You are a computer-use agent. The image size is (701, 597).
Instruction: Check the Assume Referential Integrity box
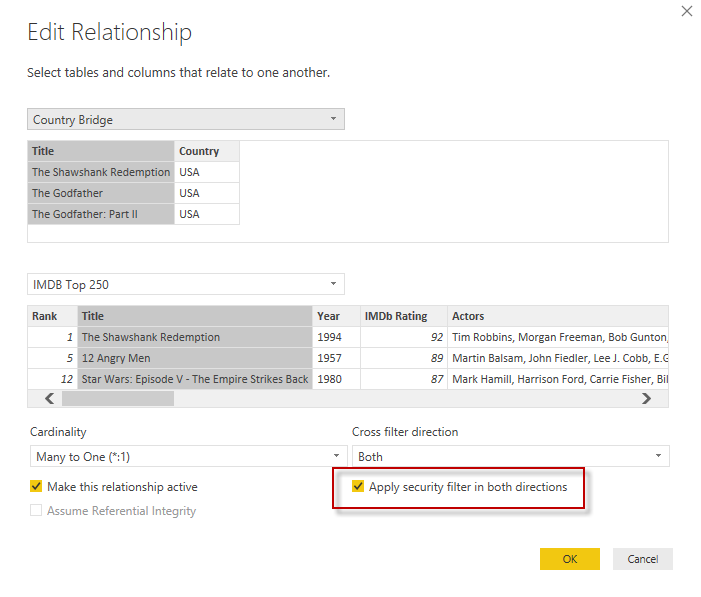click(x=36, y=510)
